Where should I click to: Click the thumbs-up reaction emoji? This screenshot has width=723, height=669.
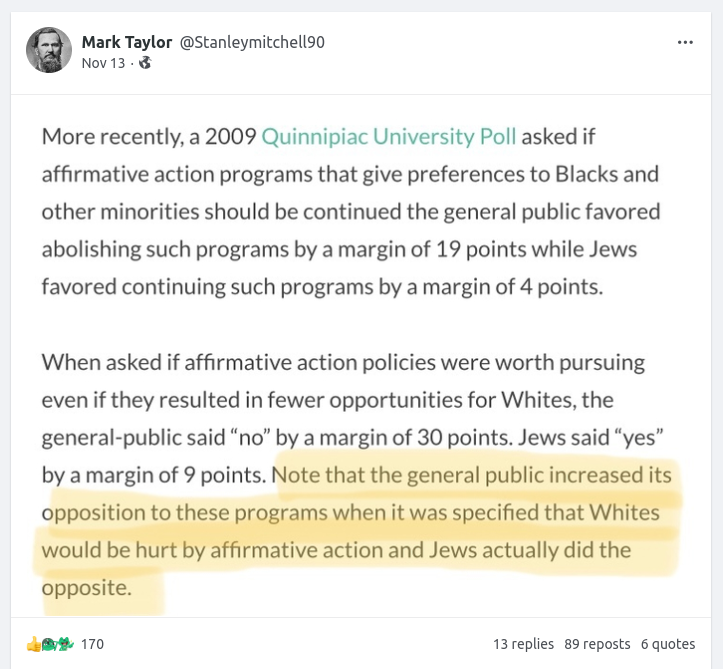[x=33, y=644]
